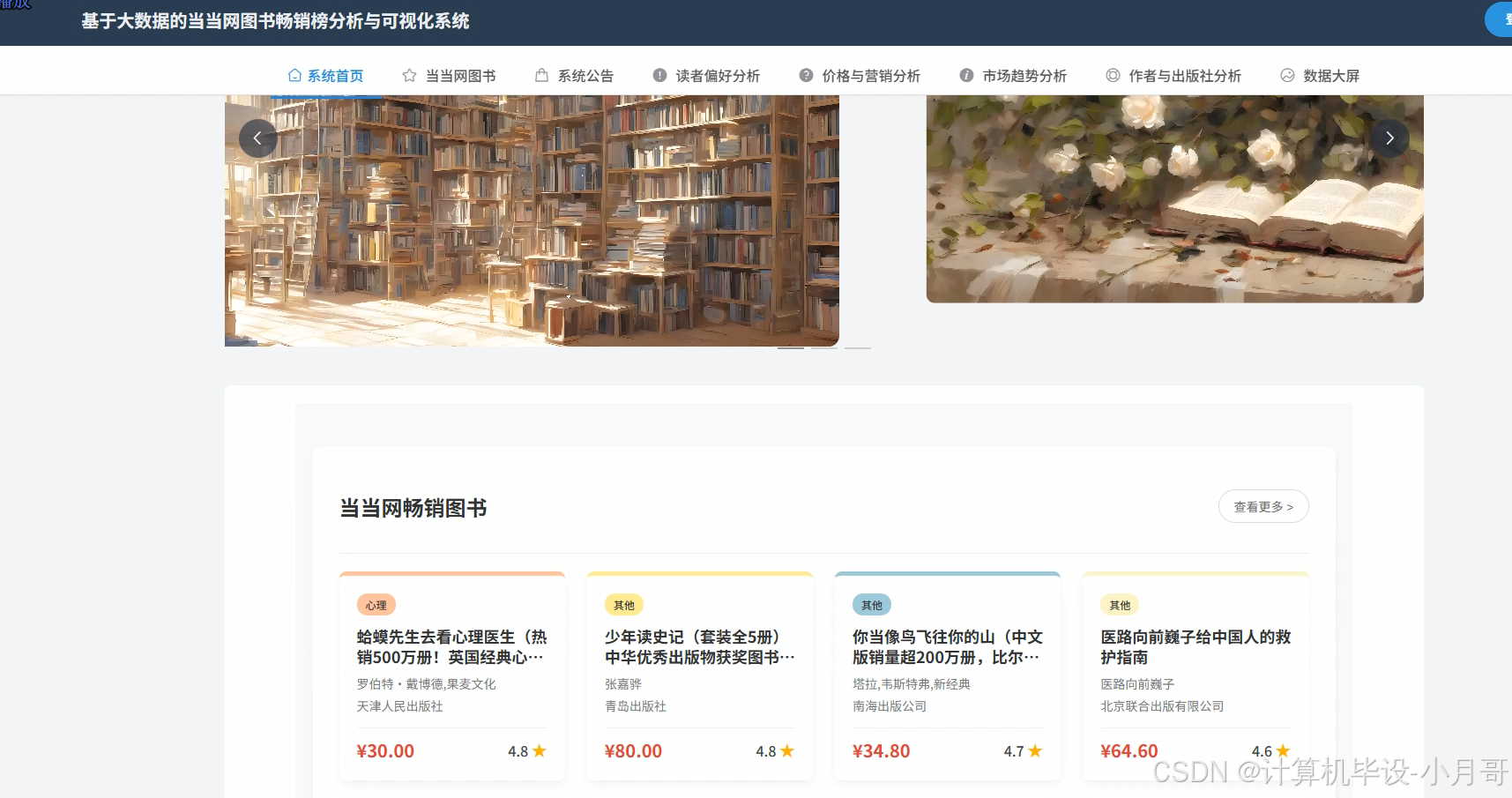Click the info icon of 市场趋势分析

click(966, 75)
